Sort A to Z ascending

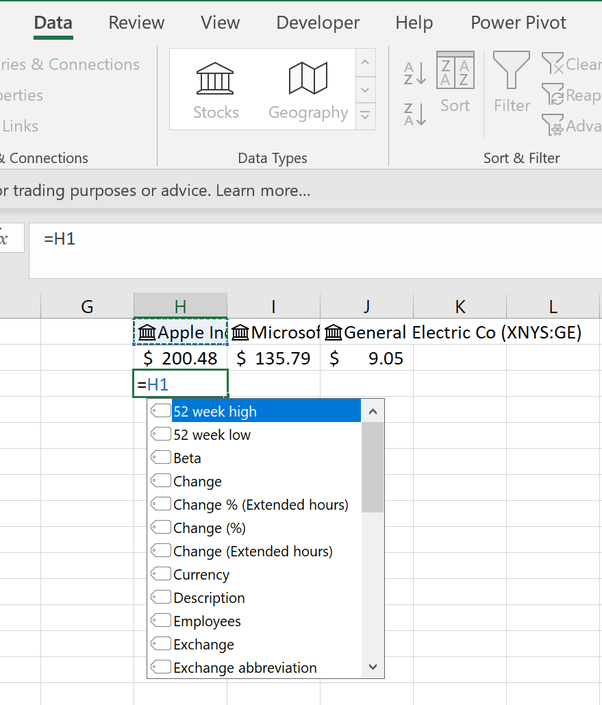click(x=415, y=73)
